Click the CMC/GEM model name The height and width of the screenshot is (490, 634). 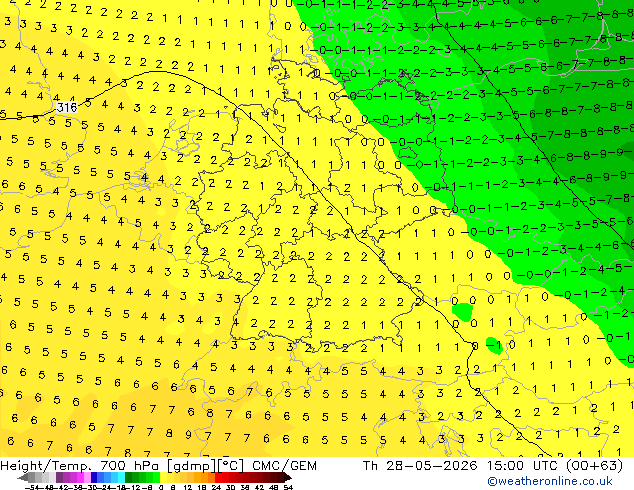pos(284,466)
